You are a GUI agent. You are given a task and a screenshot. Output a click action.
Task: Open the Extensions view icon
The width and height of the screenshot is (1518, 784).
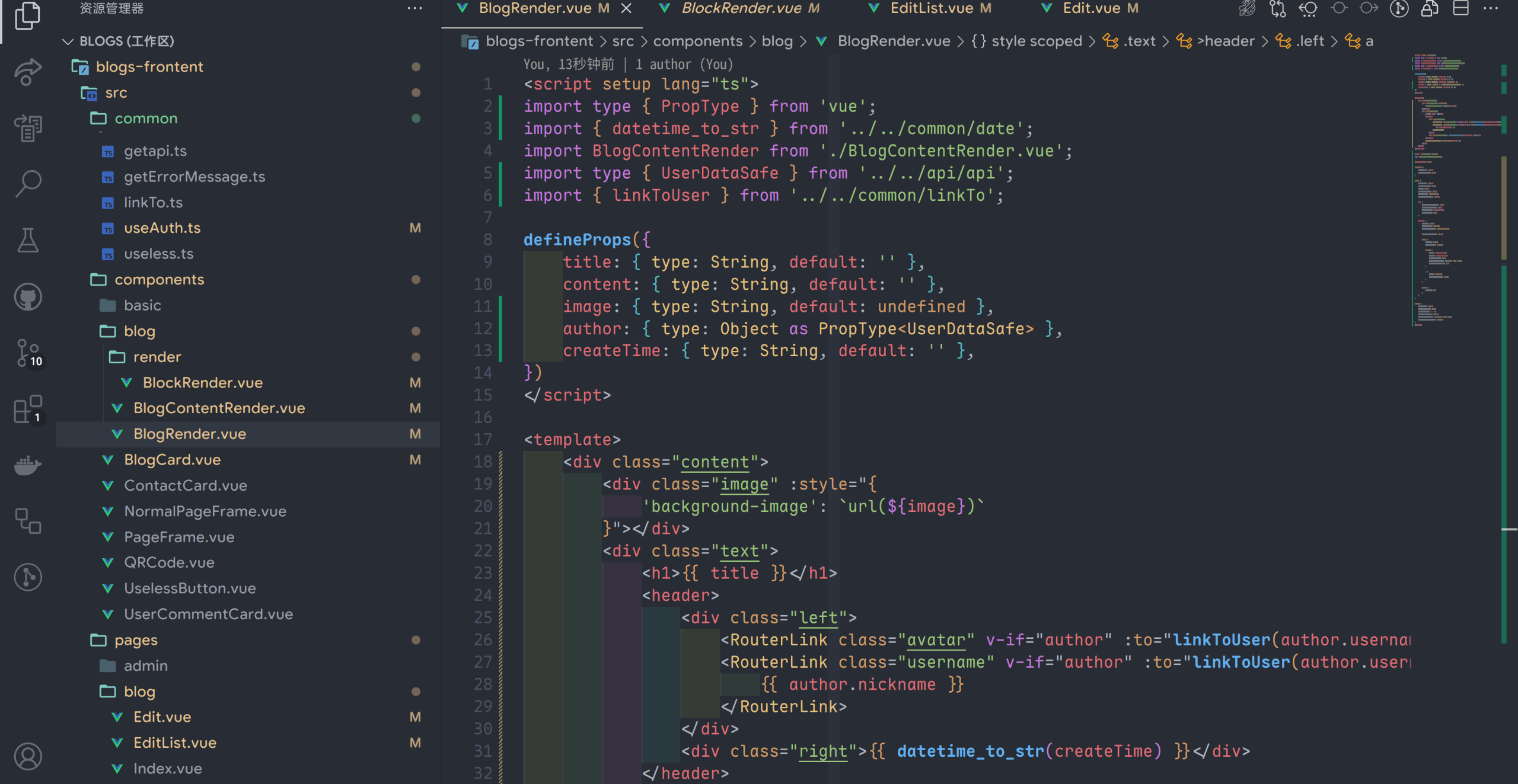27,409
